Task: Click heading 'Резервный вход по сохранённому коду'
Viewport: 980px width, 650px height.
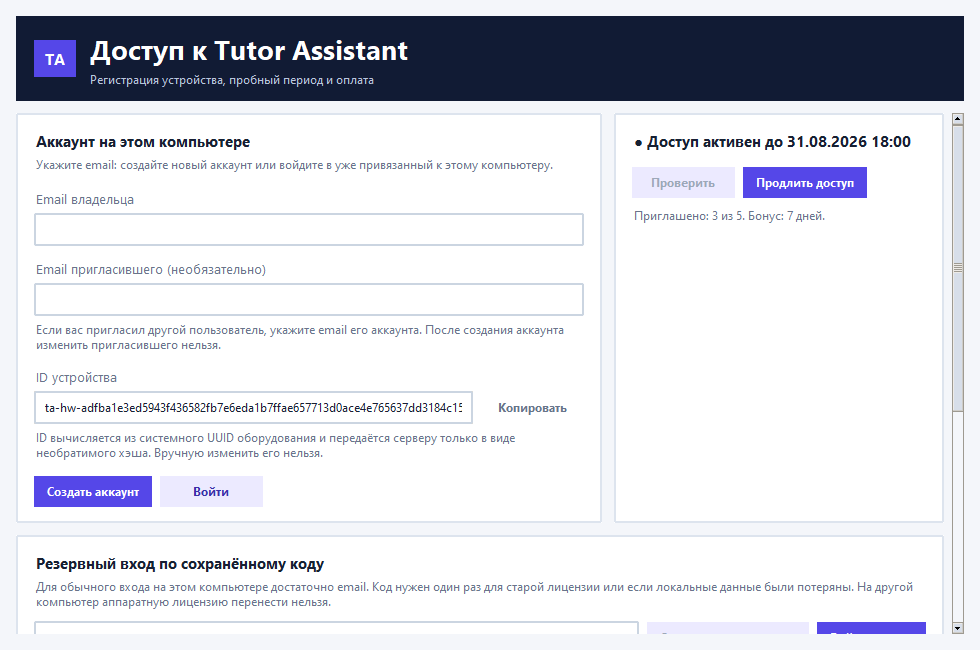Action: pos(180,564)
